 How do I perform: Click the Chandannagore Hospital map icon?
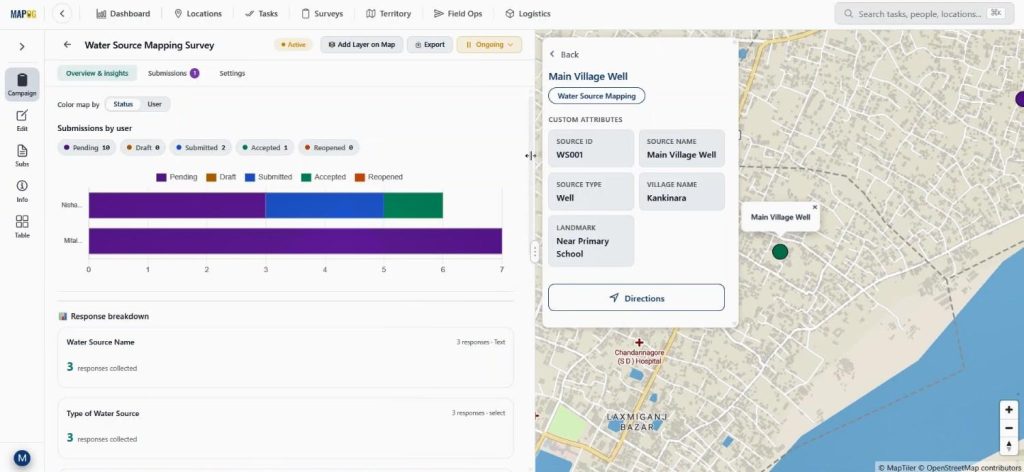(639, 343)
